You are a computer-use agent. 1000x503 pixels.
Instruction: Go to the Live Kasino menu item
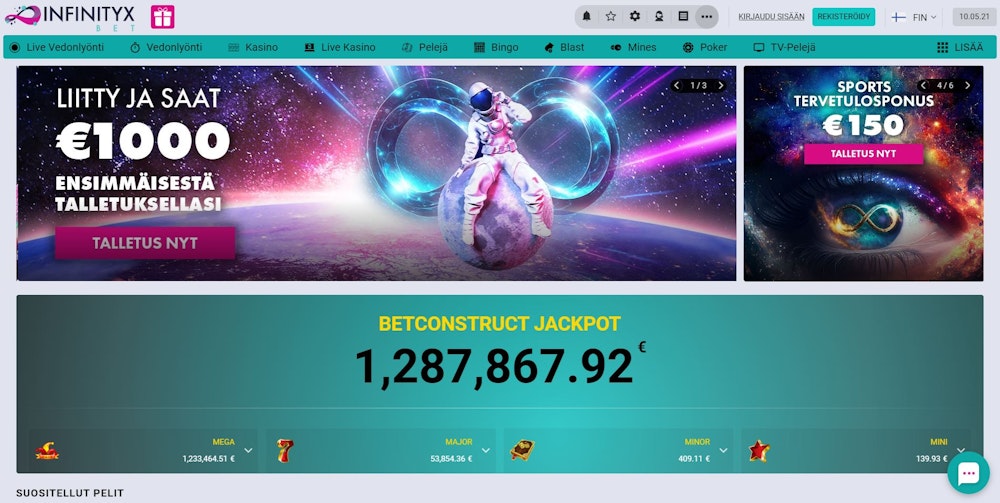coord(339,47)
